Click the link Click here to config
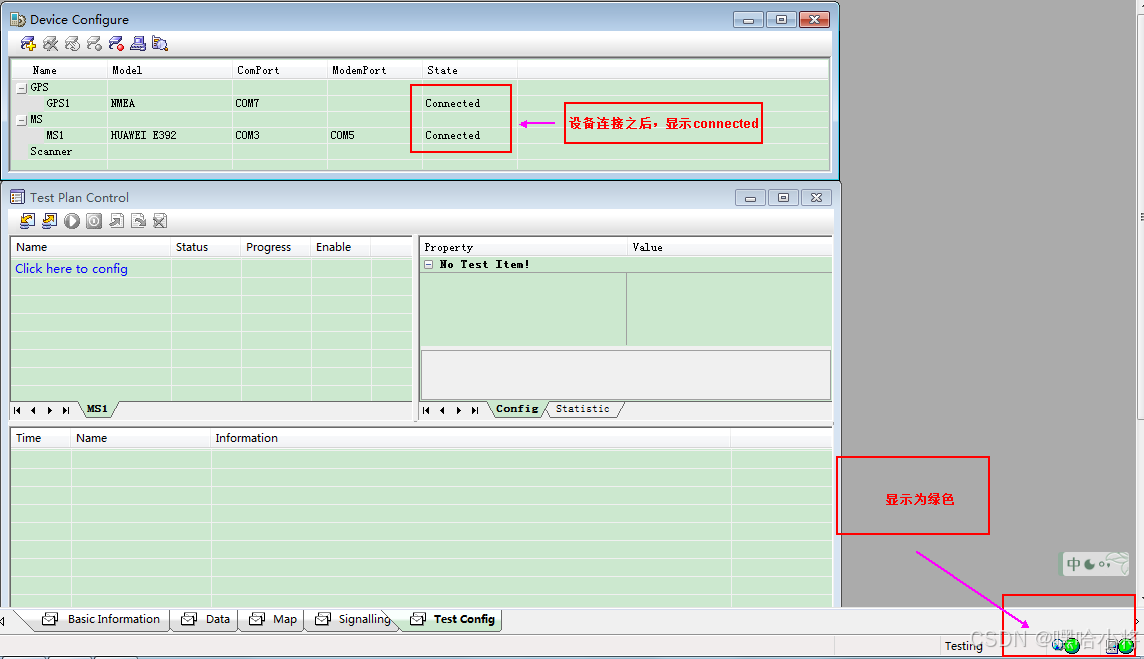 tap(70, 268)
